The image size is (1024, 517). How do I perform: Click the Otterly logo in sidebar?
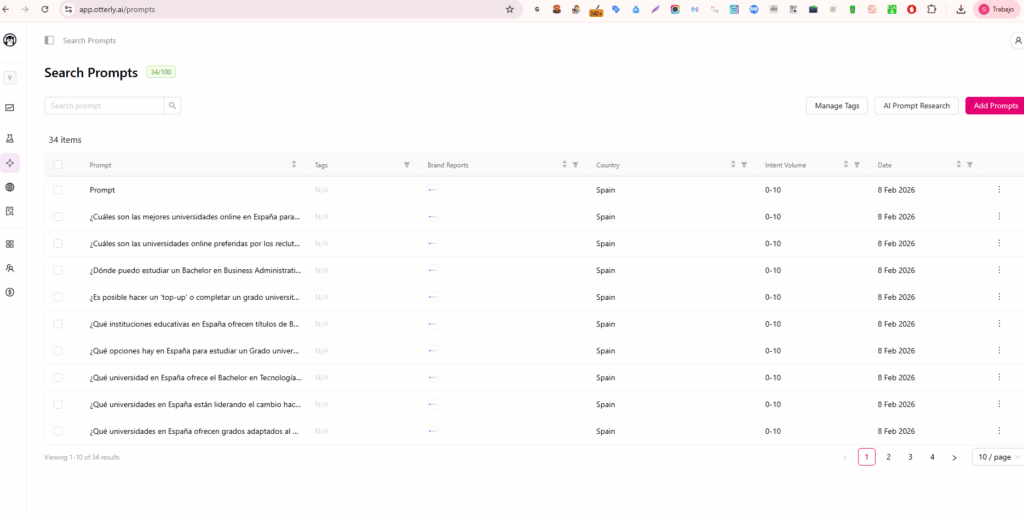(x=10, y=40)
